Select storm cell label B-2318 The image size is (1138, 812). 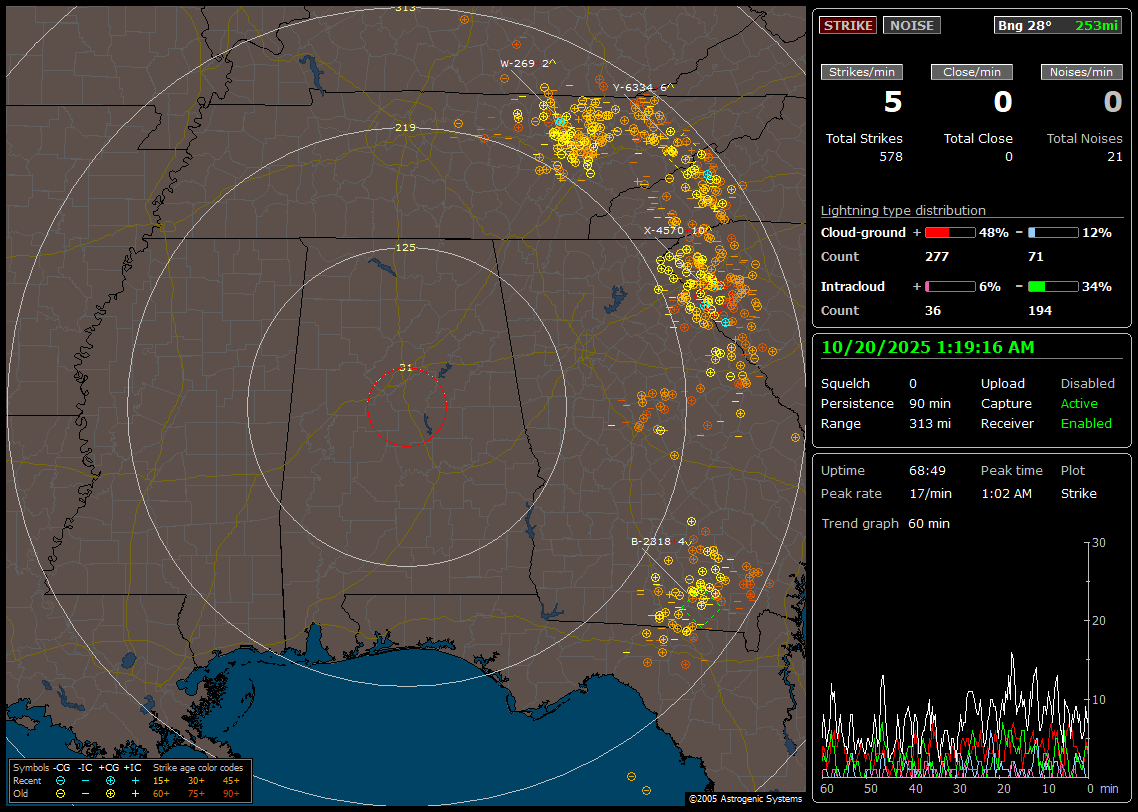pyautogui.click(x=651, y=541)
